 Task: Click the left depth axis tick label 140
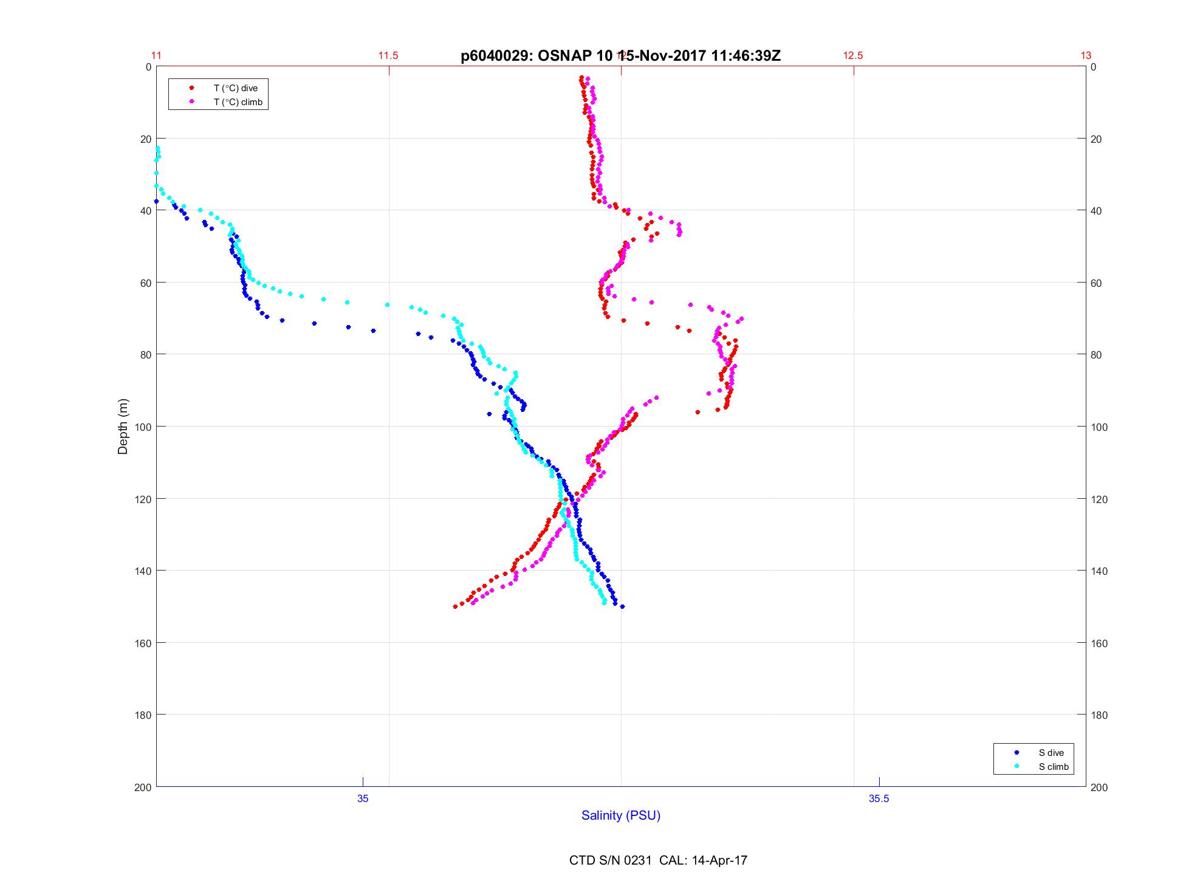(142, 571)
